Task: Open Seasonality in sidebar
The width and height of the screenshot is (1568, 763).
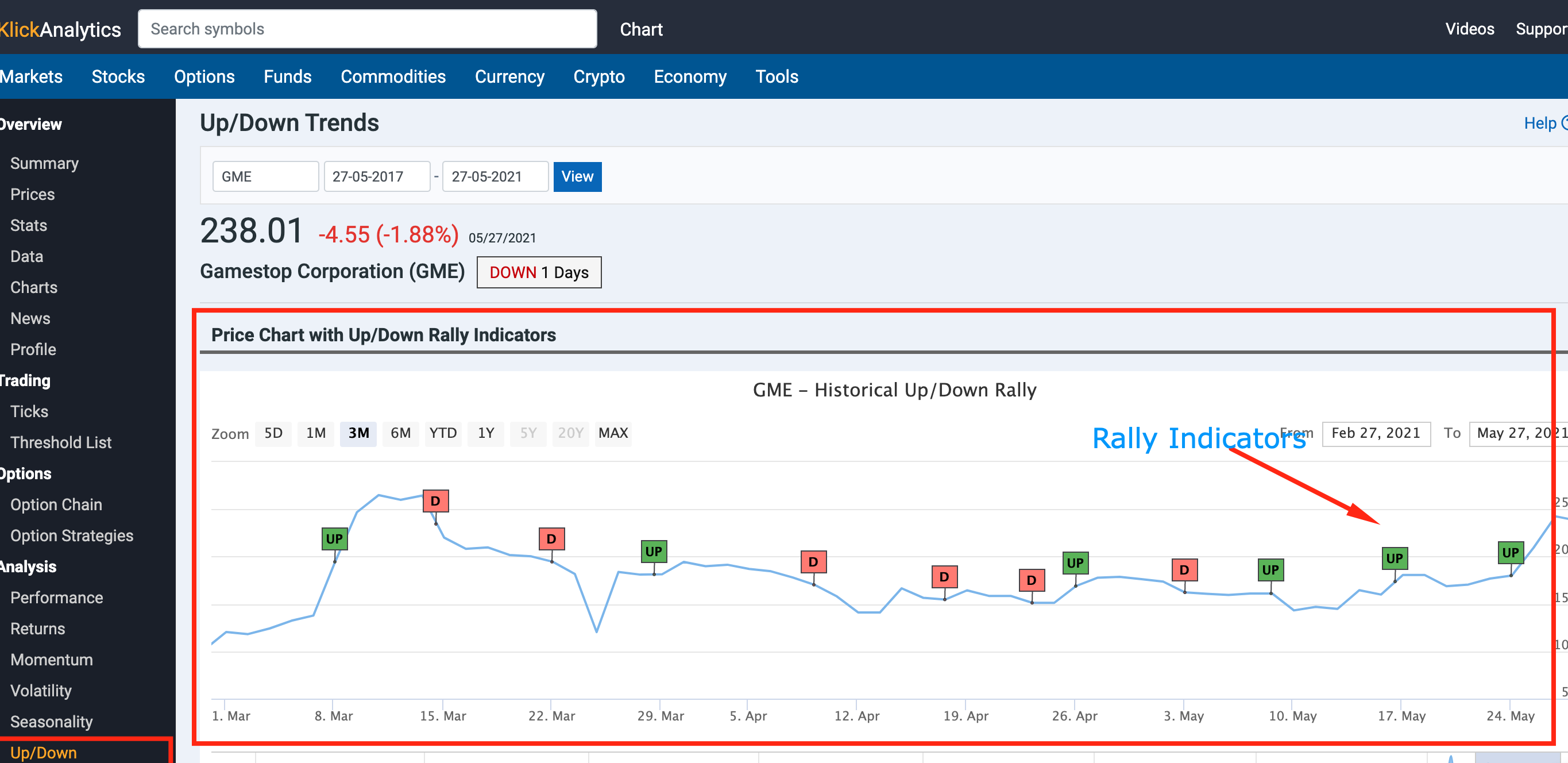Action: pyautogui.click(x=52, y=722)
